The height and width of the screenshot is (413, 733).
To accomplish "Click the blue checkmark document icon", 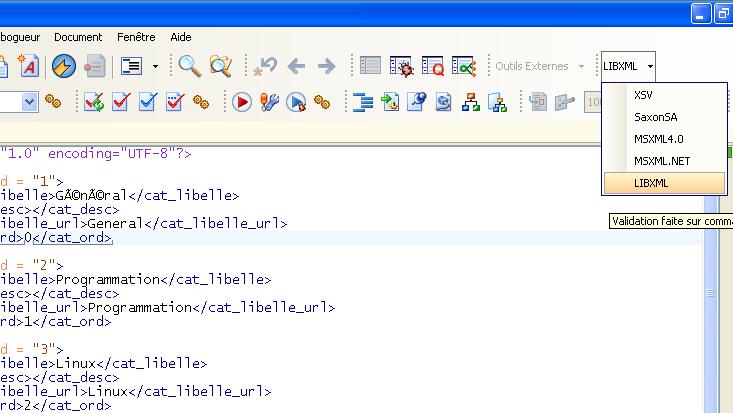I will (x=148, y=102).
